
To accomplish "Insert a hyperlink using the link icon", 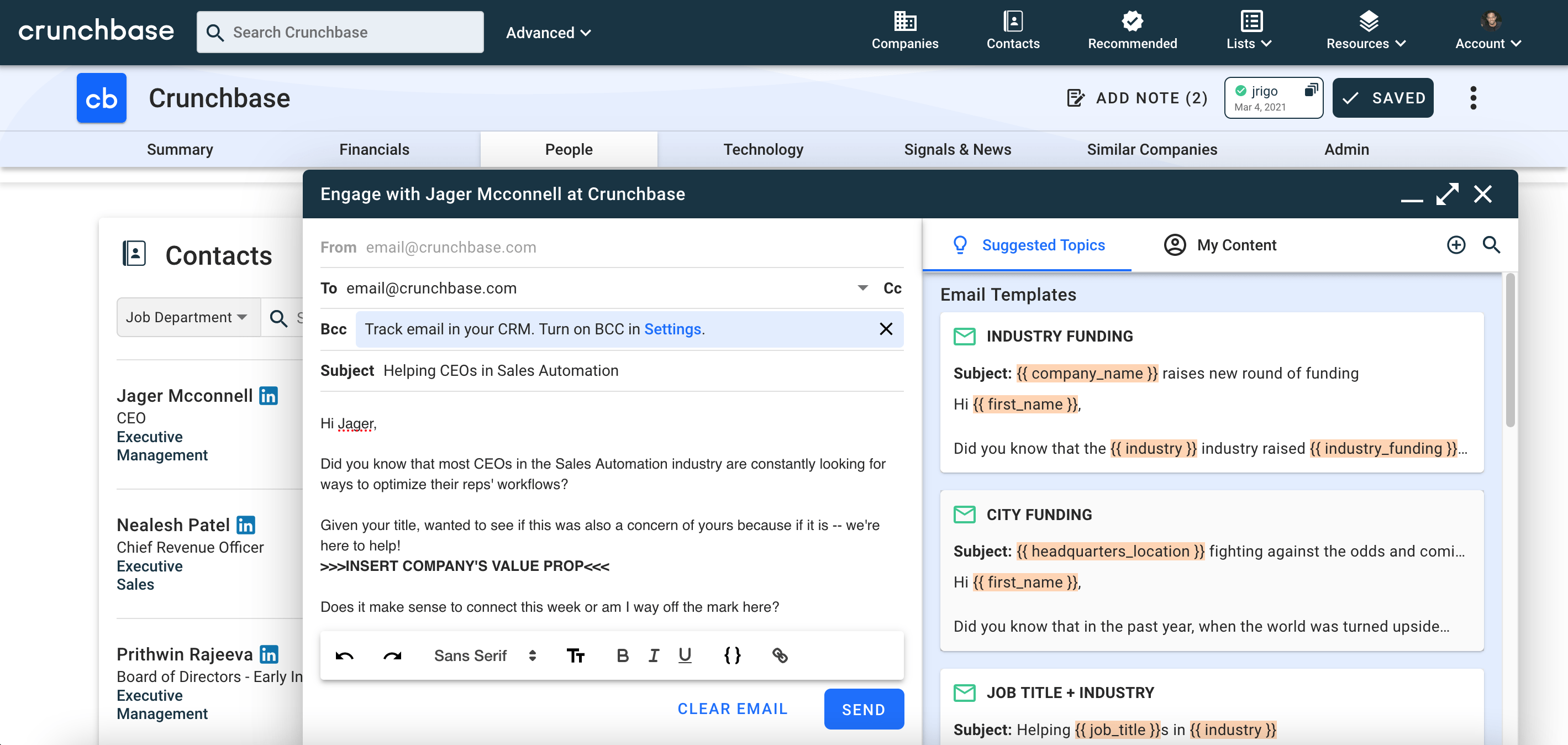I will (780, 655).
